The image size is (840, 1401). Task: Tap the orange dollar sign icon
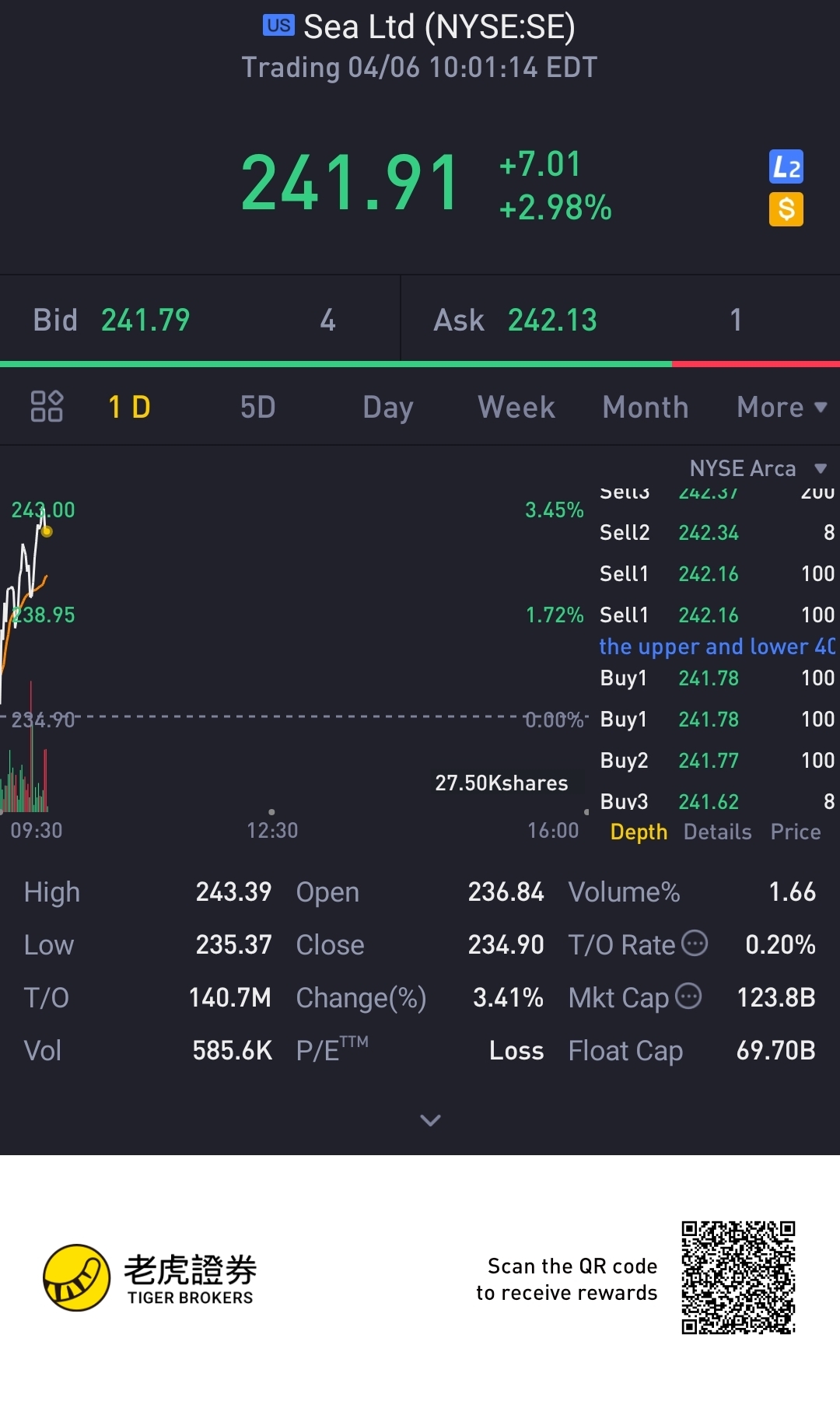[x=786, y=209]
